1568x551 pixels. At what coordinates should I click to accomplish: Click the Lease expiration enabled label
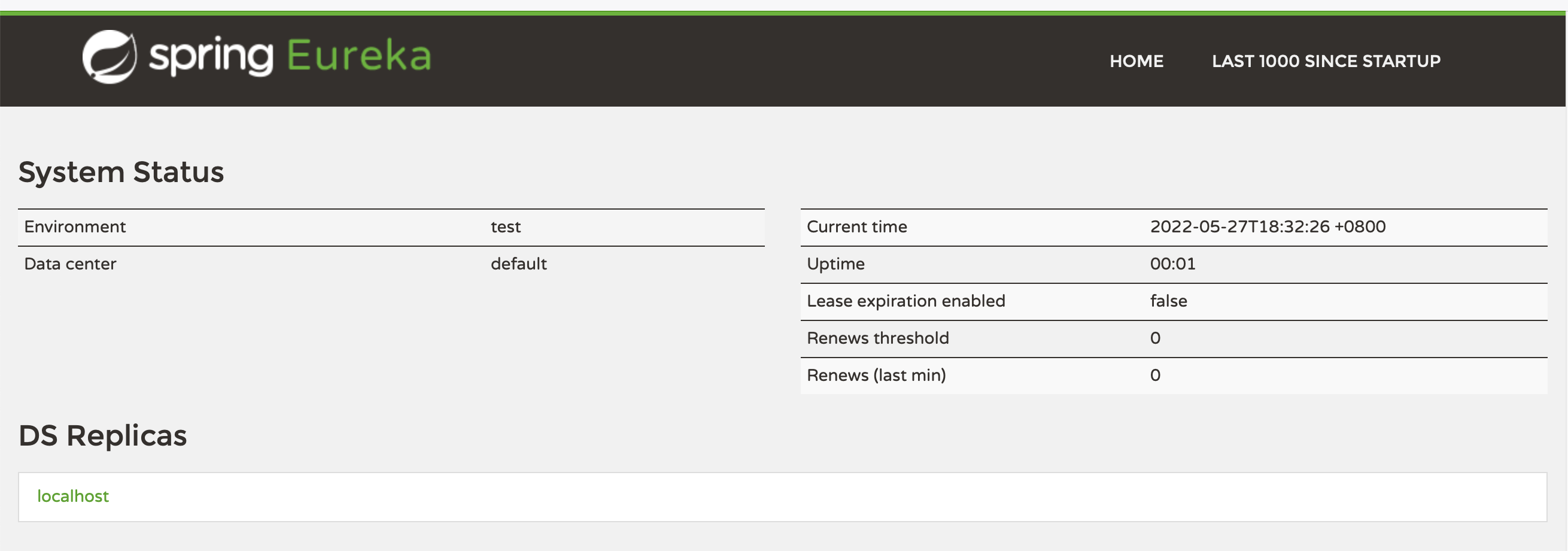click(x=905, y=301)
